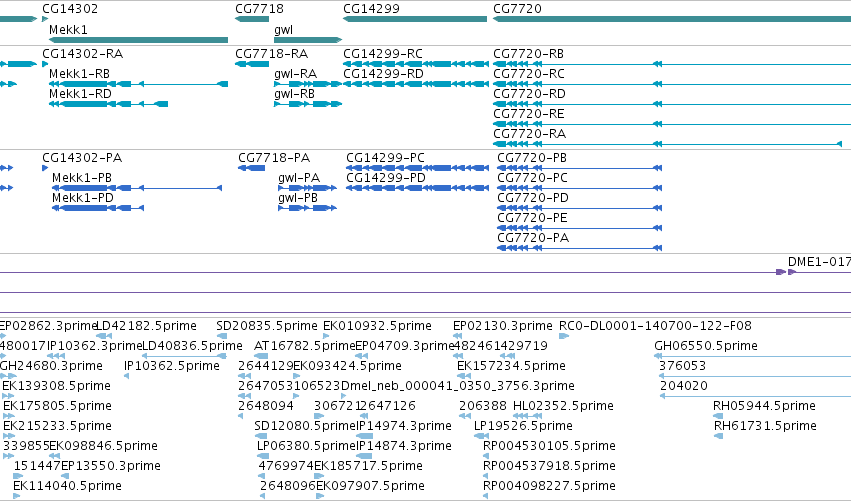Click the EK097907.5prime EST label
Viewport: 851px width, 501px height.
point(370,486)
